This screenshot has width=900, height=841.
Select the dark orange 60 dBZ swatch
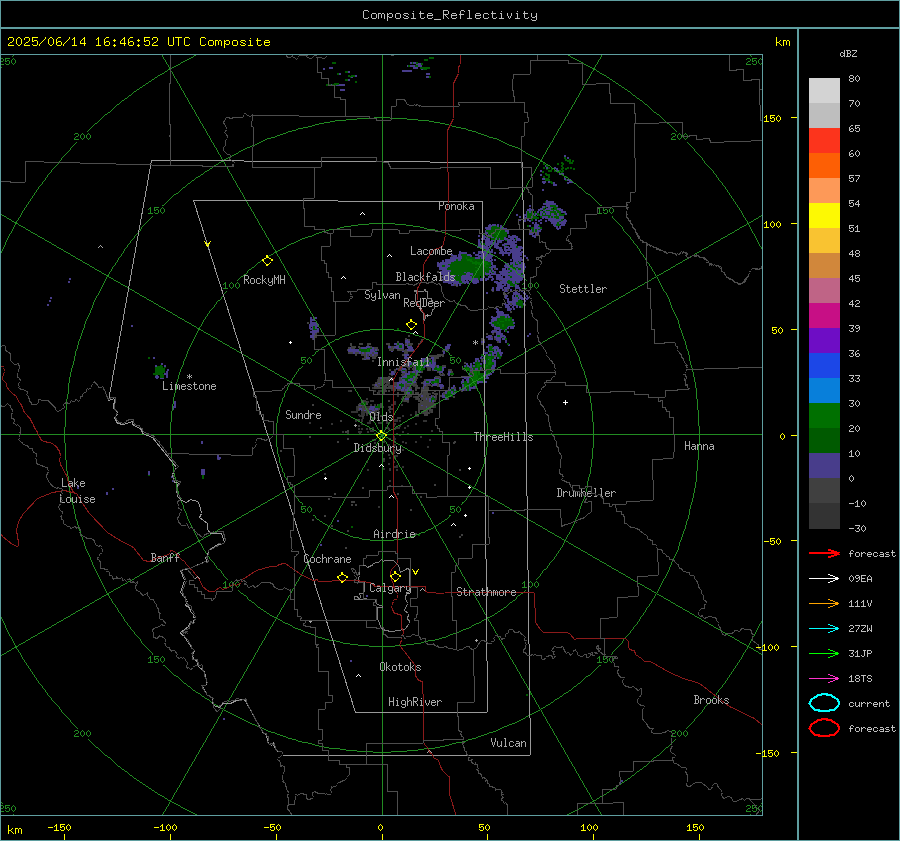824,166
